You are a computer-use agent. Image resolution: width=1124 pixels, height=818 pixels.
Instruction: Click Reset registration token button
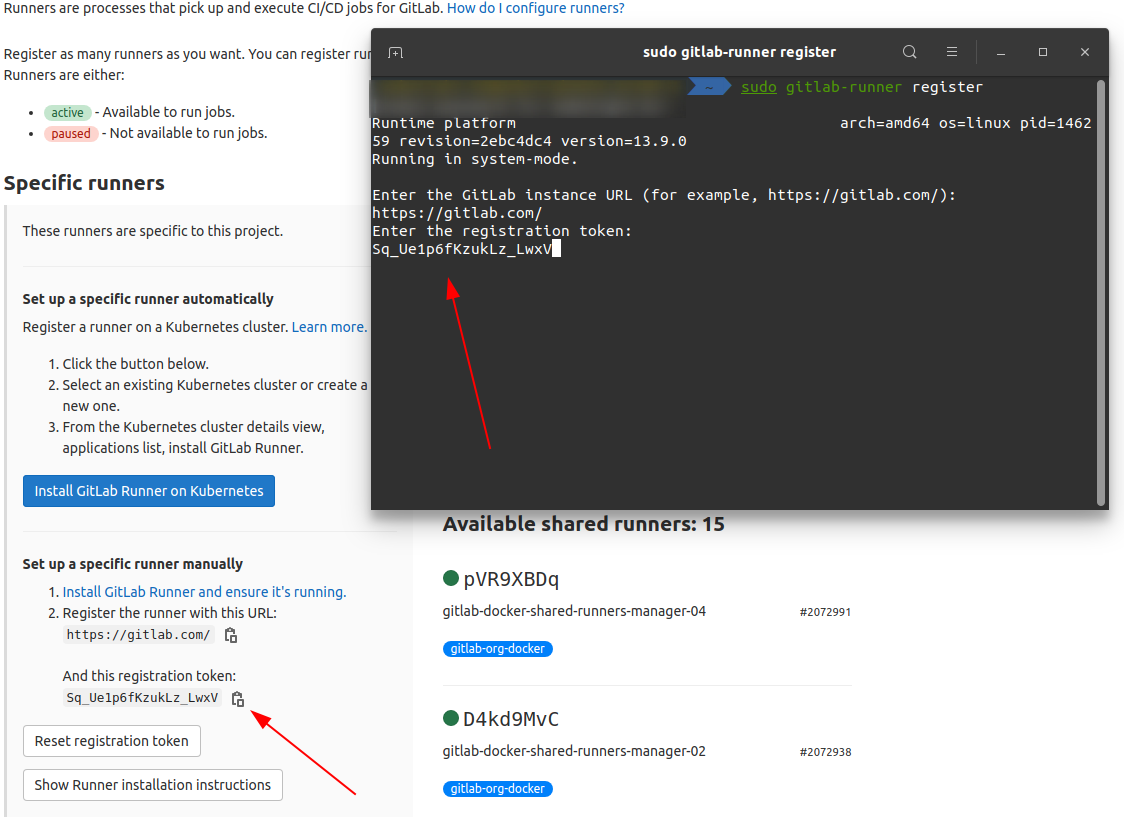[112, 741]
